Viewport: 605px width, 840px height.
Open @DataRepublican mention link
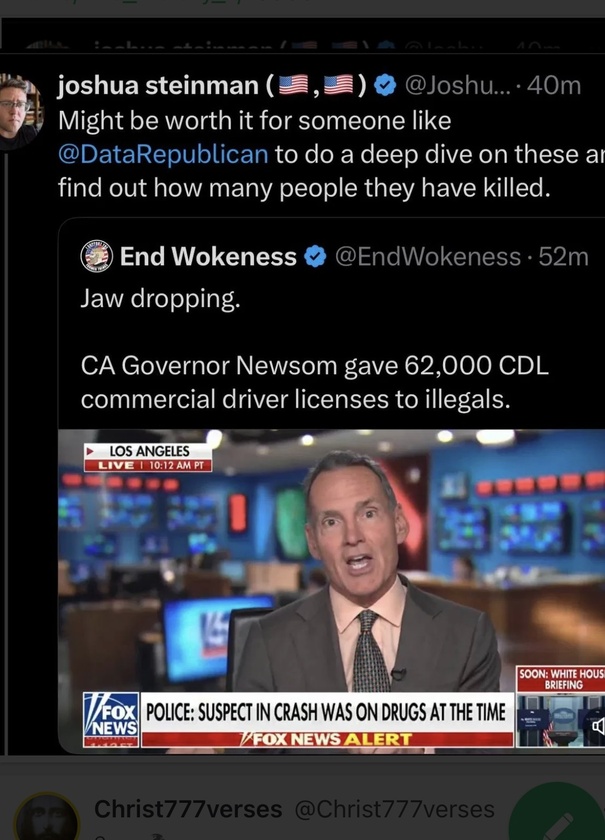point(163,154)
